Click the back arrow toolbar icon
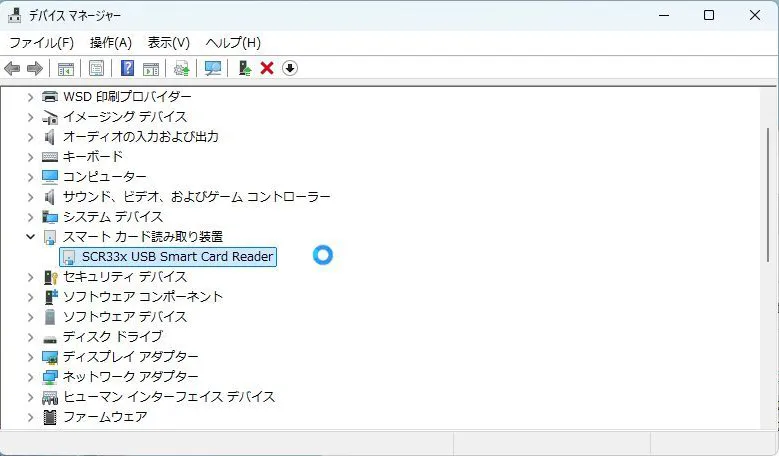The height and width of the screenshot is (456, 779). 12,68
